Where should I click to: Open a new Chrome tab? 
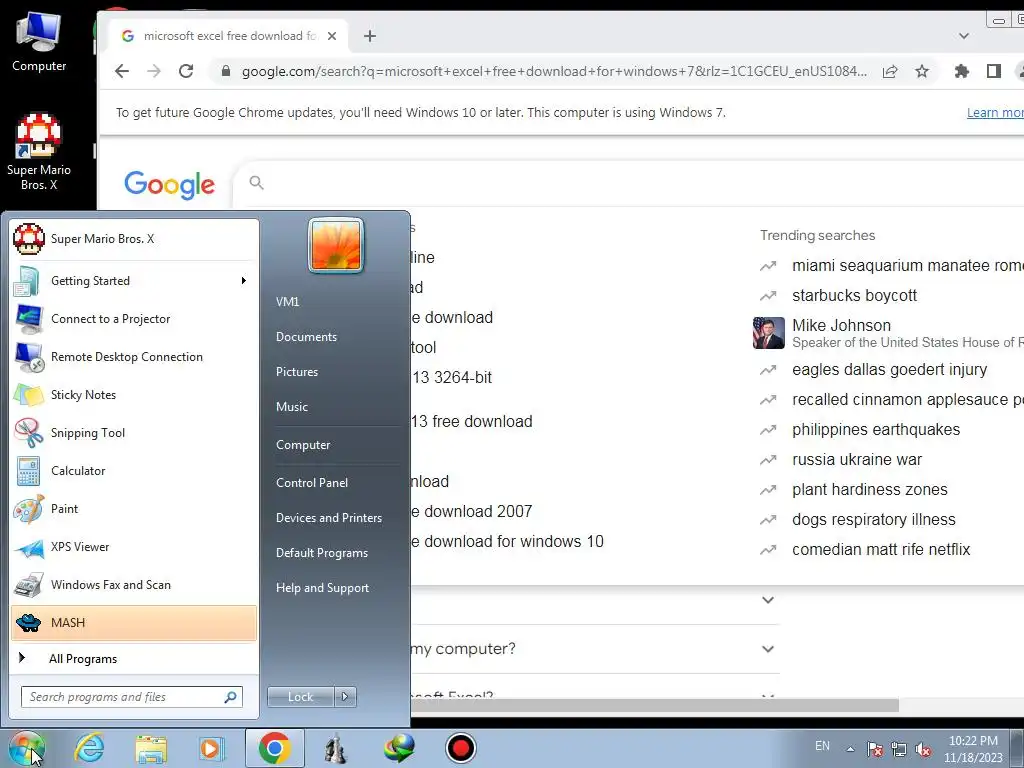(x=370, y=36)
